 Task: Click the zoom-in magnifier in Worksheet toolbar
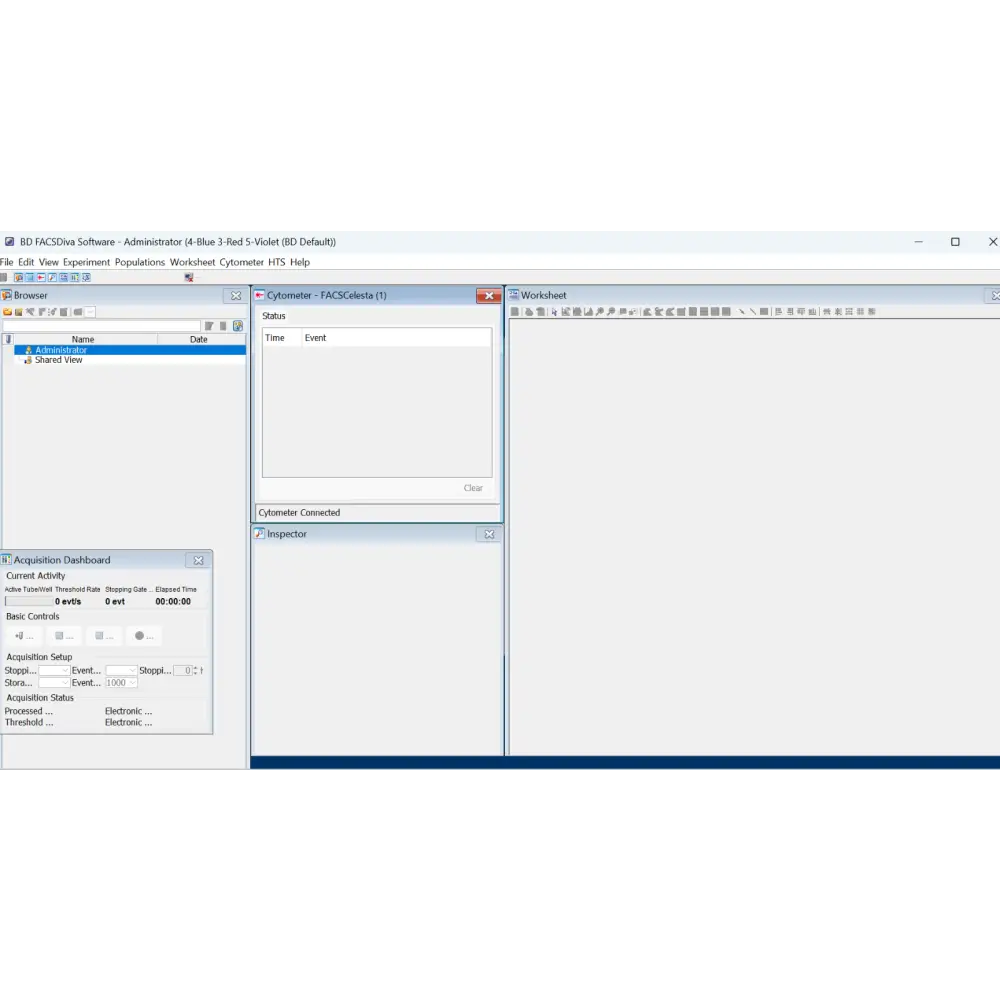[x=599, y=312]
